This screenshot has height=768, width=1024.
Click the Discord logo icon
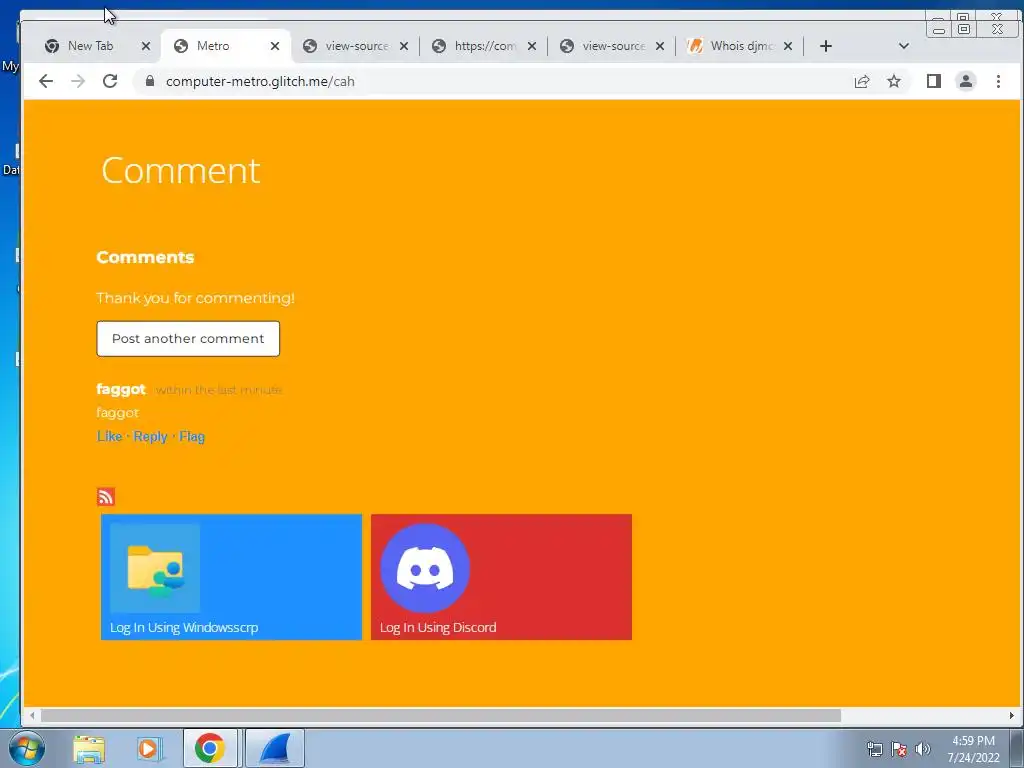(425, 568)
